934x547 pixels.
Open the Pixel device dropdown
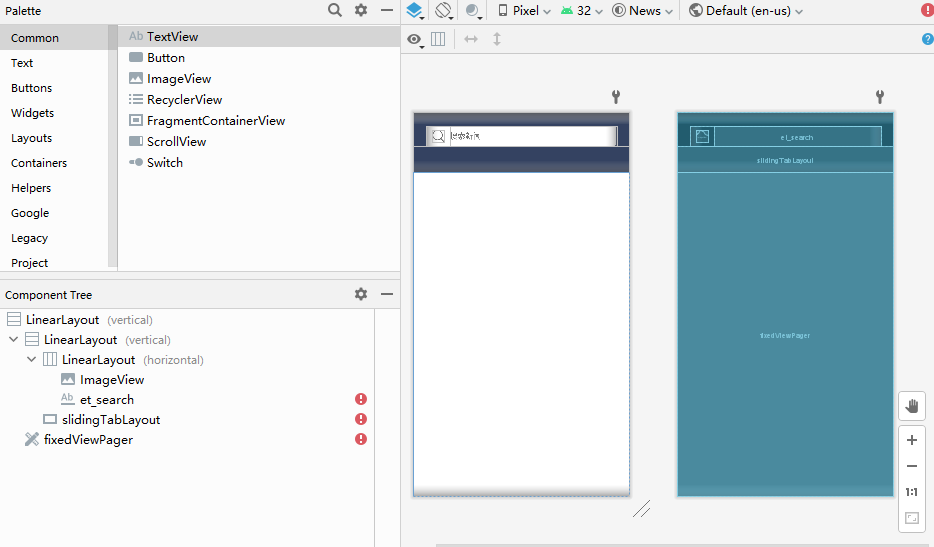click(x=525, y=11)
